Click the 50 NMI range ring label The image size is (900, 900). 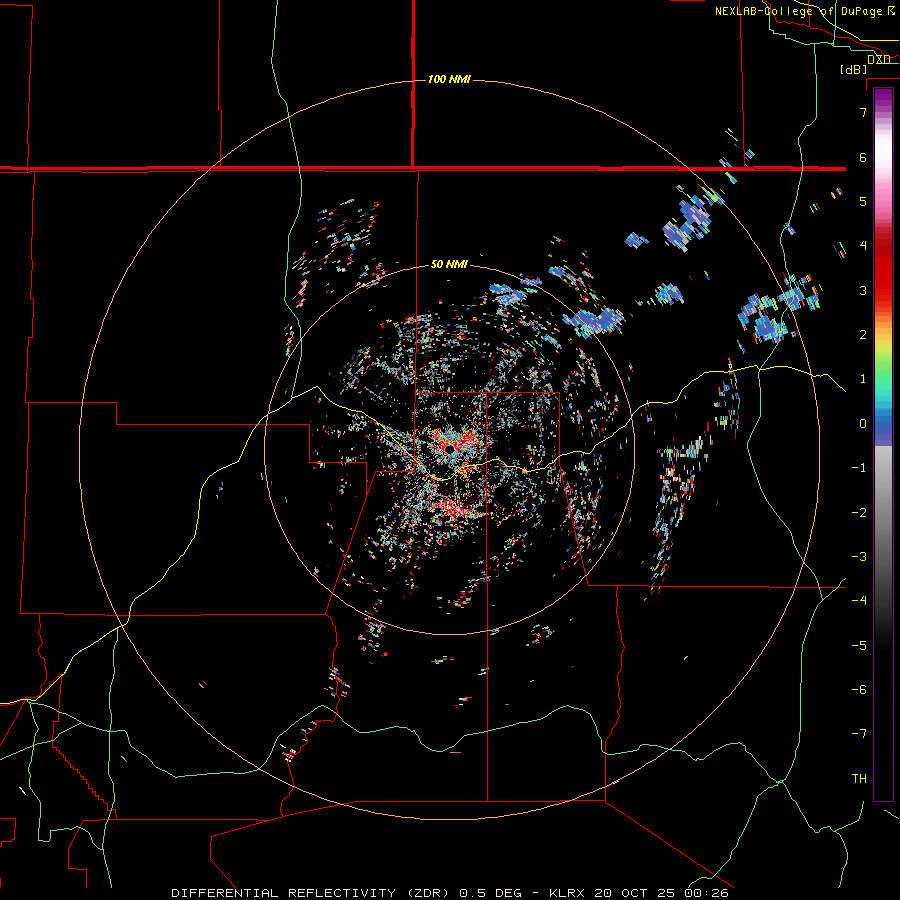point(449,265)
